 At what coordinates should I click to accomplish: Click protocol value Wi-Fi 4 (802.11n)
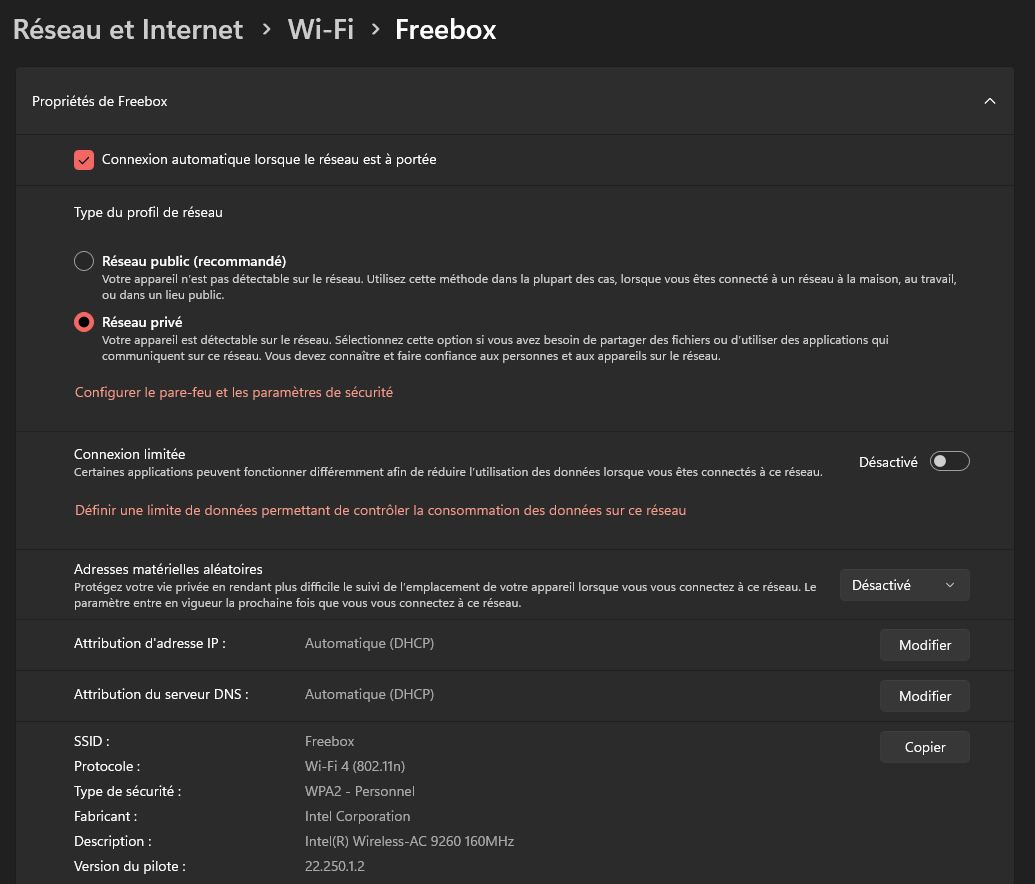(x=354, y=766)
